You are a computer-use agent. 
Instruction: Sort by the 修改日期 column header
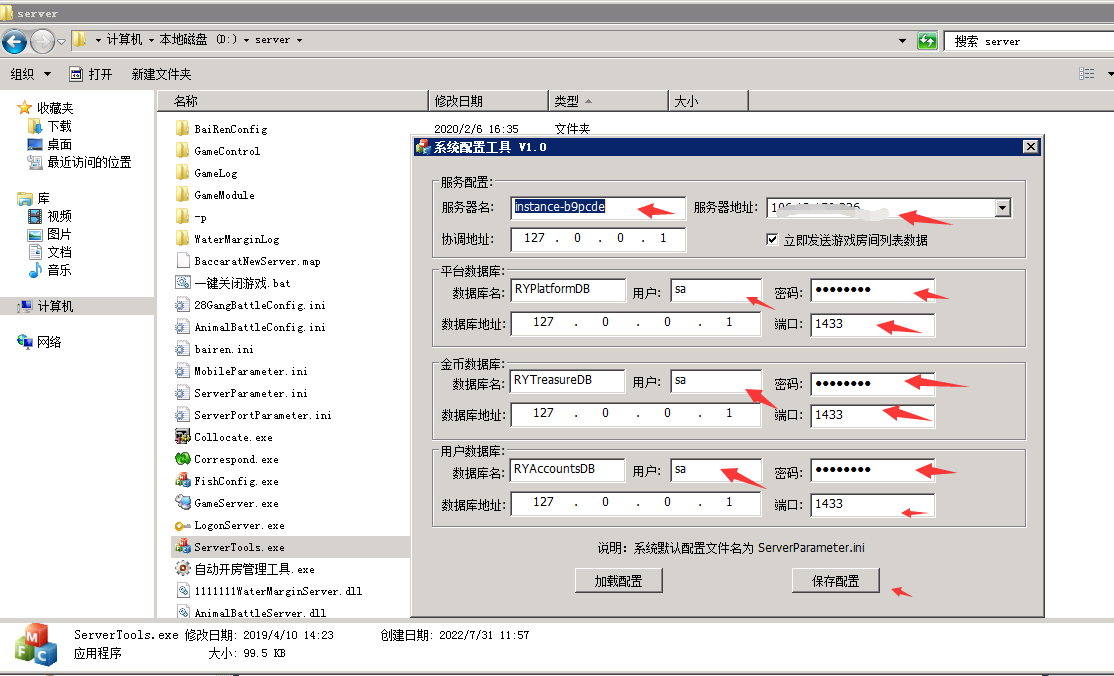489,101
